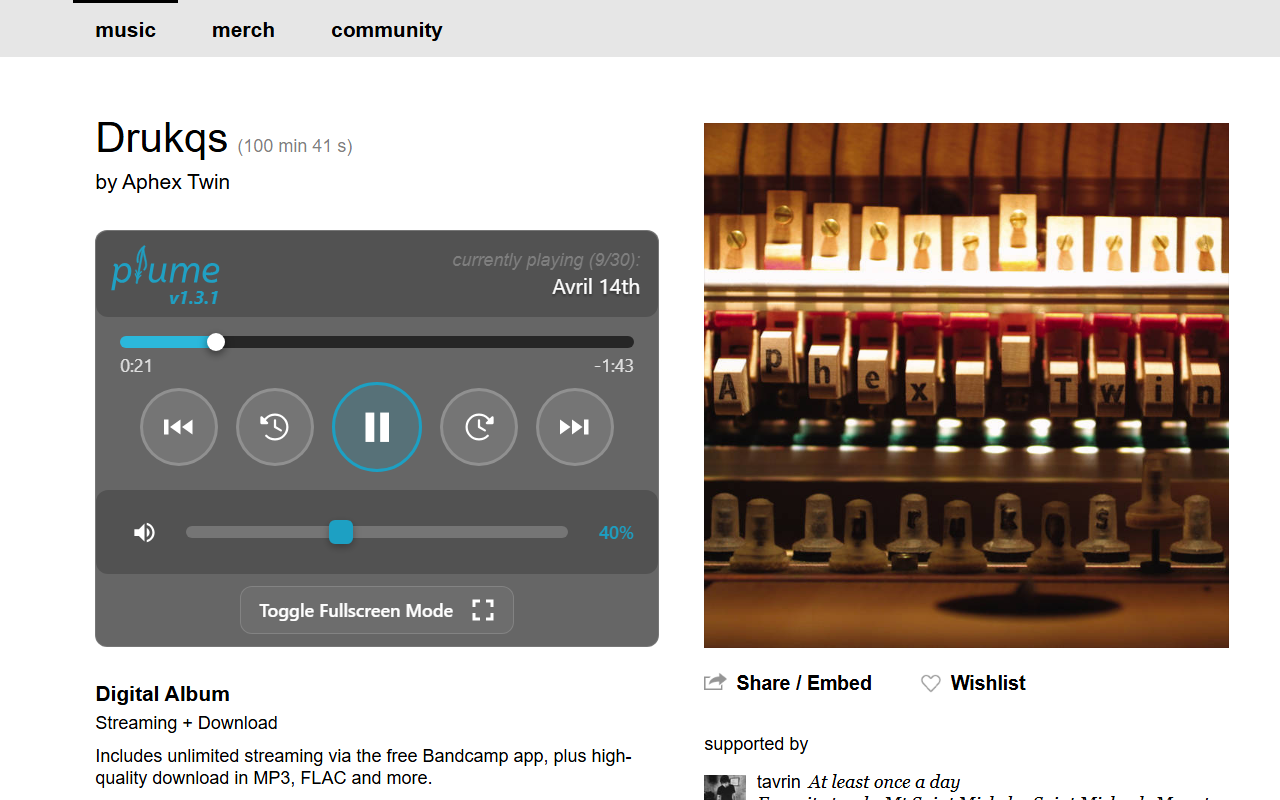Click Toggle Fullscreen Mode button
1280x800 pixels.
point(377,610)
